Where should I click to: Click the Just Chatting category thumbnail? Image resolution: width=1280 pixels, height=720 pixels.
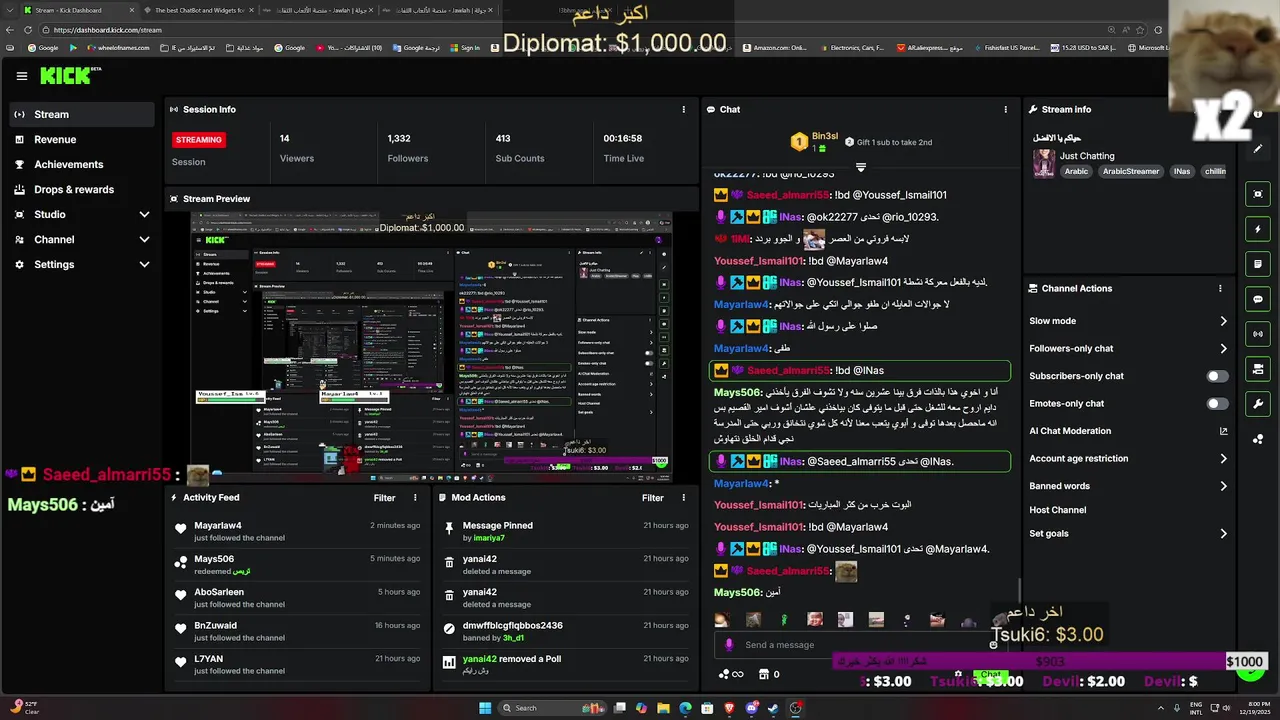[x=1044, y=163]
